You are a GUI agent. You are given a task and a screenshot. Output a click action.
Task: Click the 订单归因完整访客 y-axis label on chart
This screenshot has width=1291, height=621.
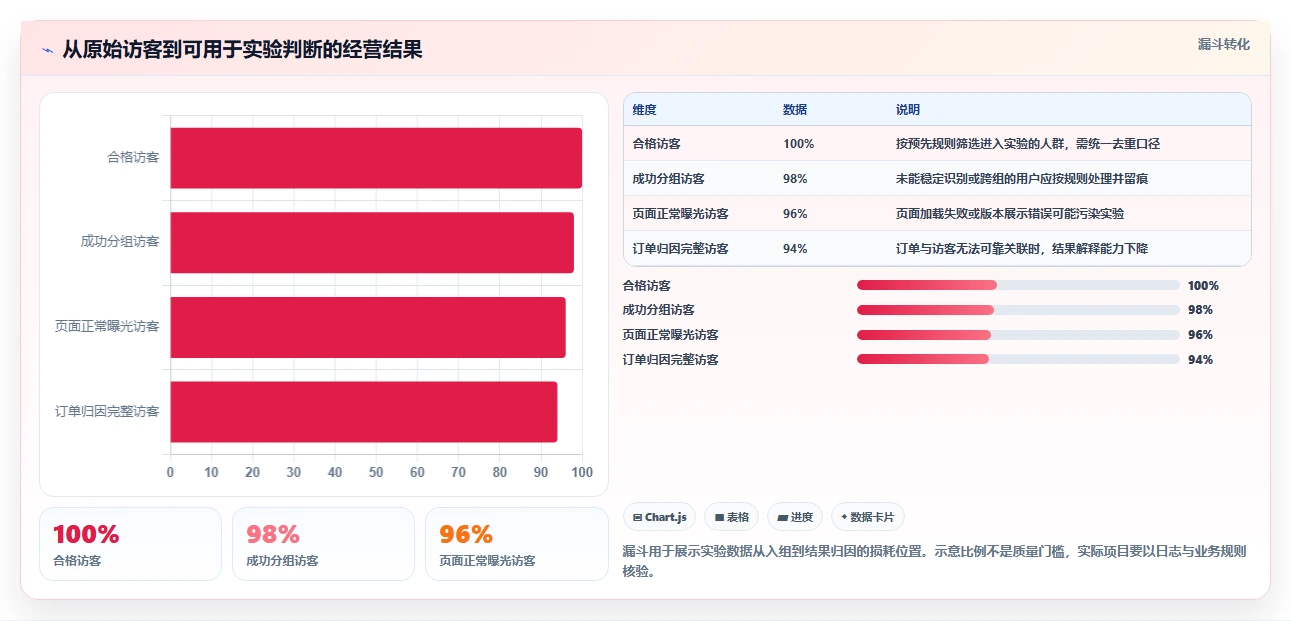tap(107, 411)
